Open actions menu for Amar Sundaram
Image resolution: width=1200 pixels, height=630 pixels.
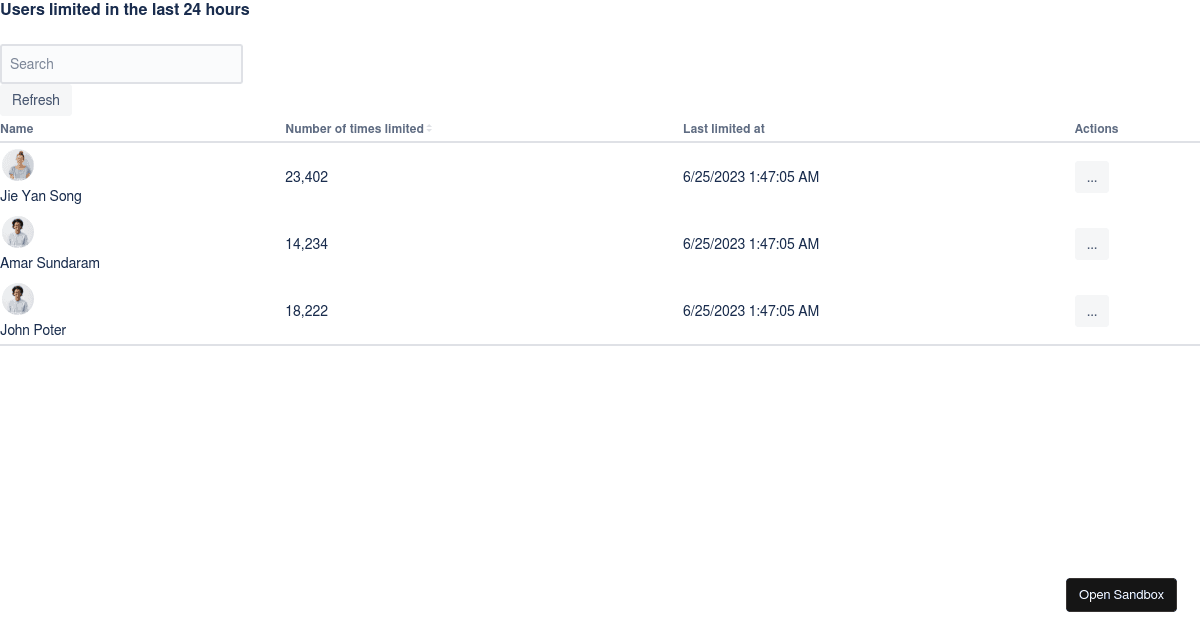point(1091,244)
